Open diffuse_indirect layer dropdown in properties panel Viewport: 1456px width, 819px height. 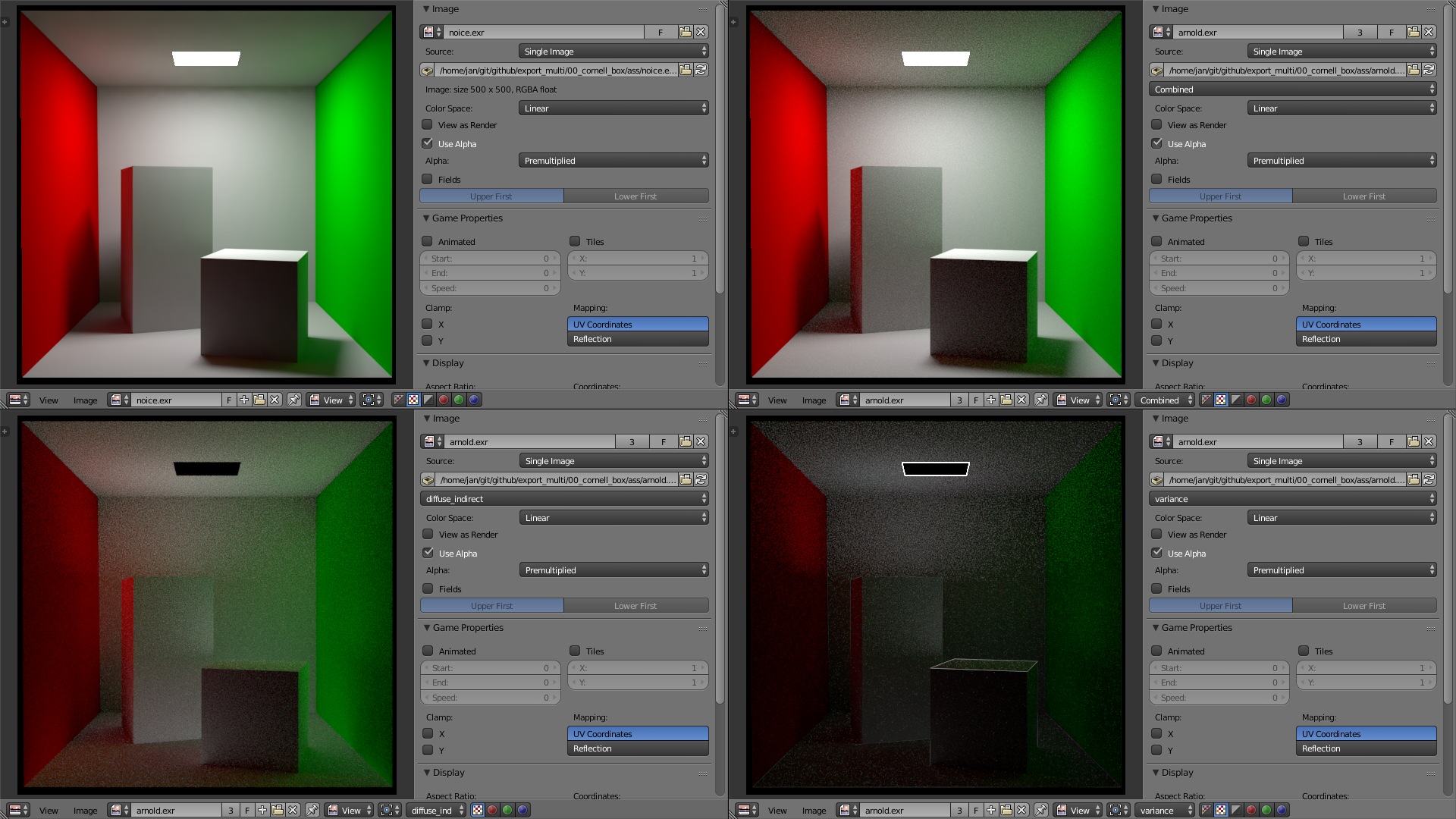tap(565, 498)
